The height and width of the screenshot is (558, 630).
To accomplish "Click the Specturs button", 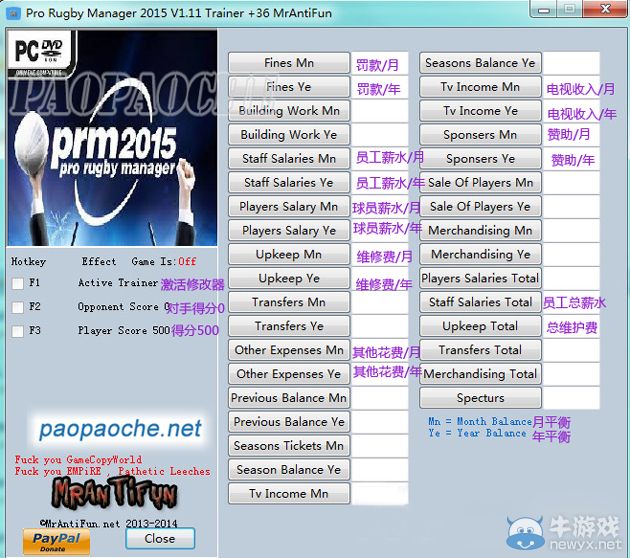I will [x=480, y=398].
